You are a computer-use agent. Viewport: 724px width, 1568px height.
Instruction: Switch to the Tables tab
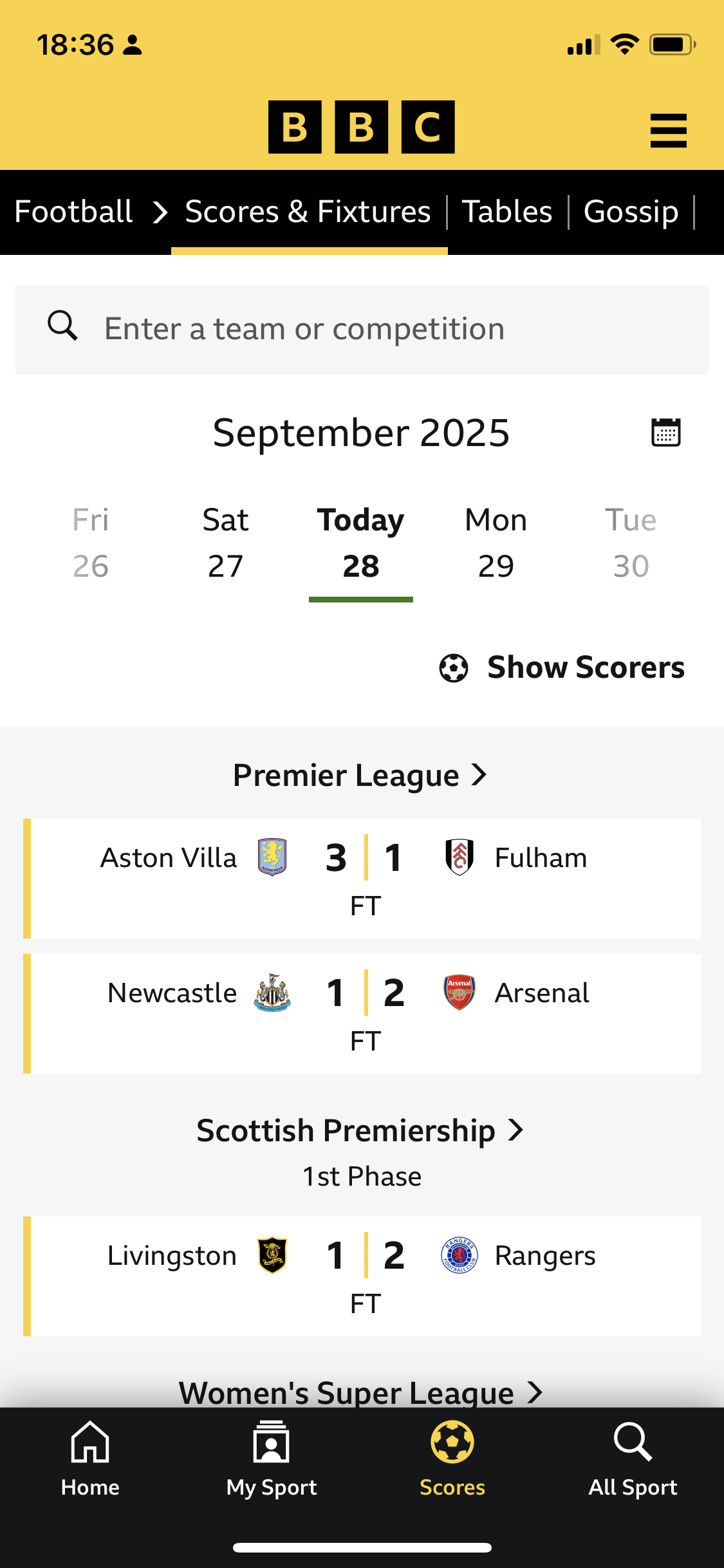click(x=507, y=212)
